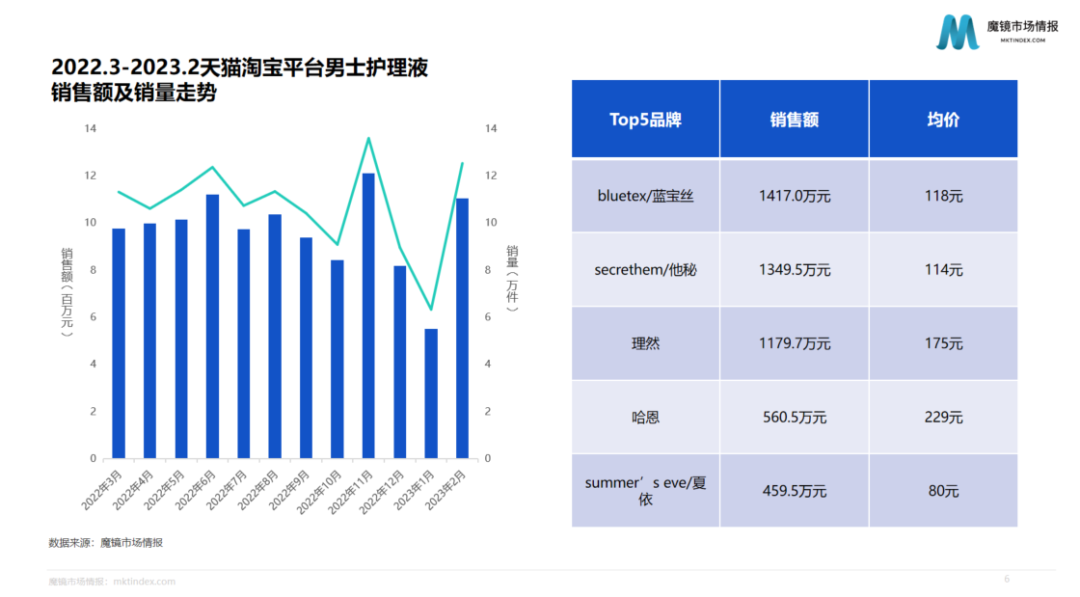
Task: Select the 理然 brand cell
Action: [x=645, y=343]
